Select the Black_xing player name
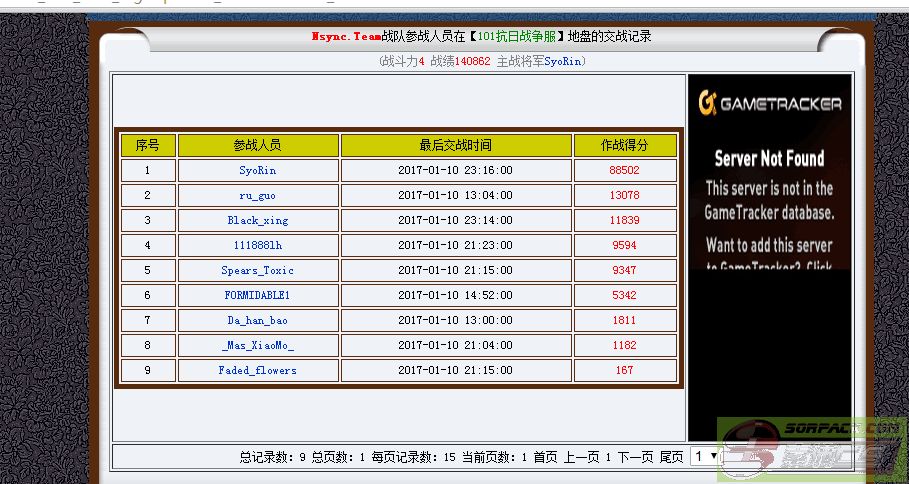The height and width of the screenshot is (484, 909). (258, 220)
